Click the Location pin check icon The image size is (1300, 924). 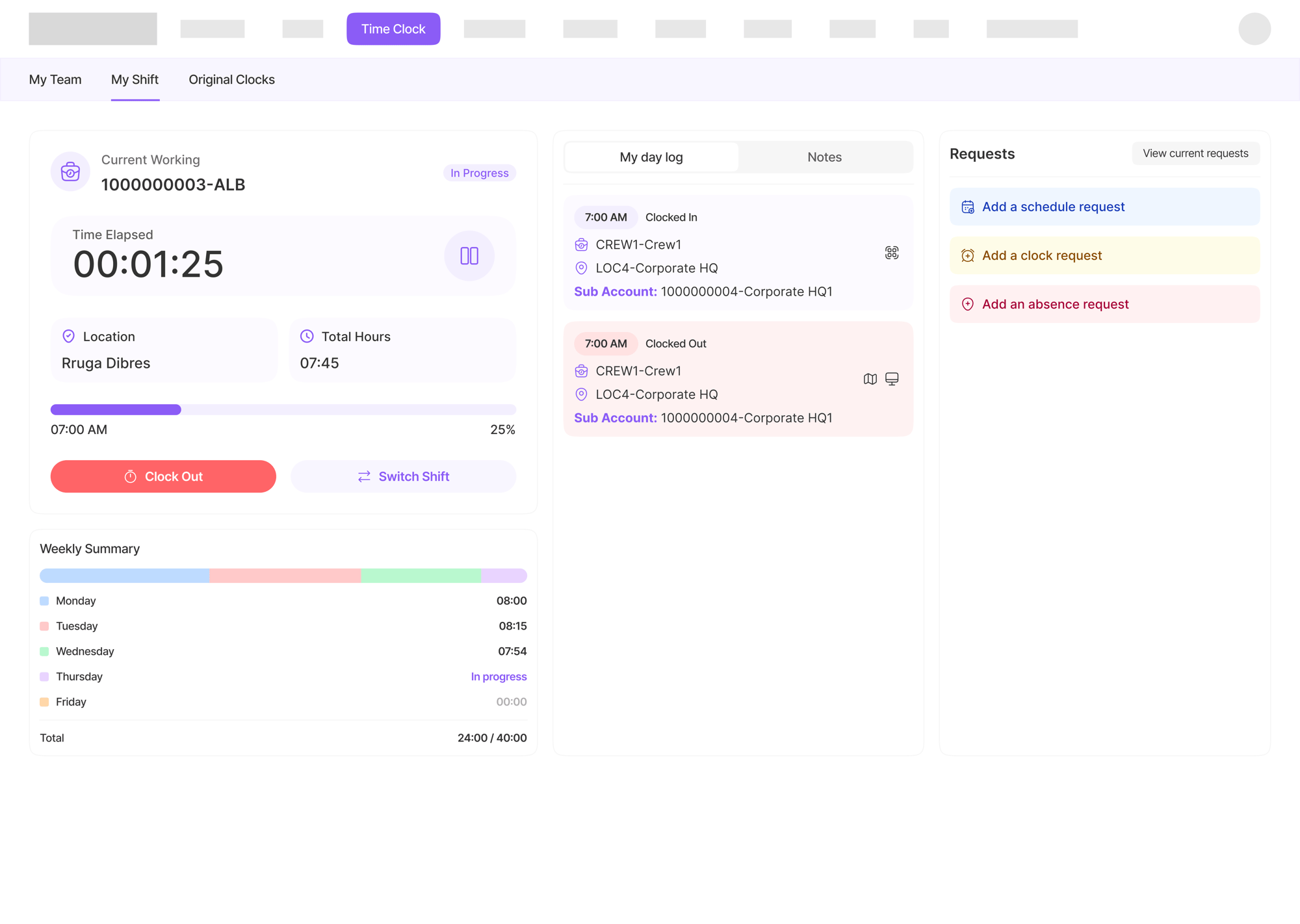coord(68,336)
